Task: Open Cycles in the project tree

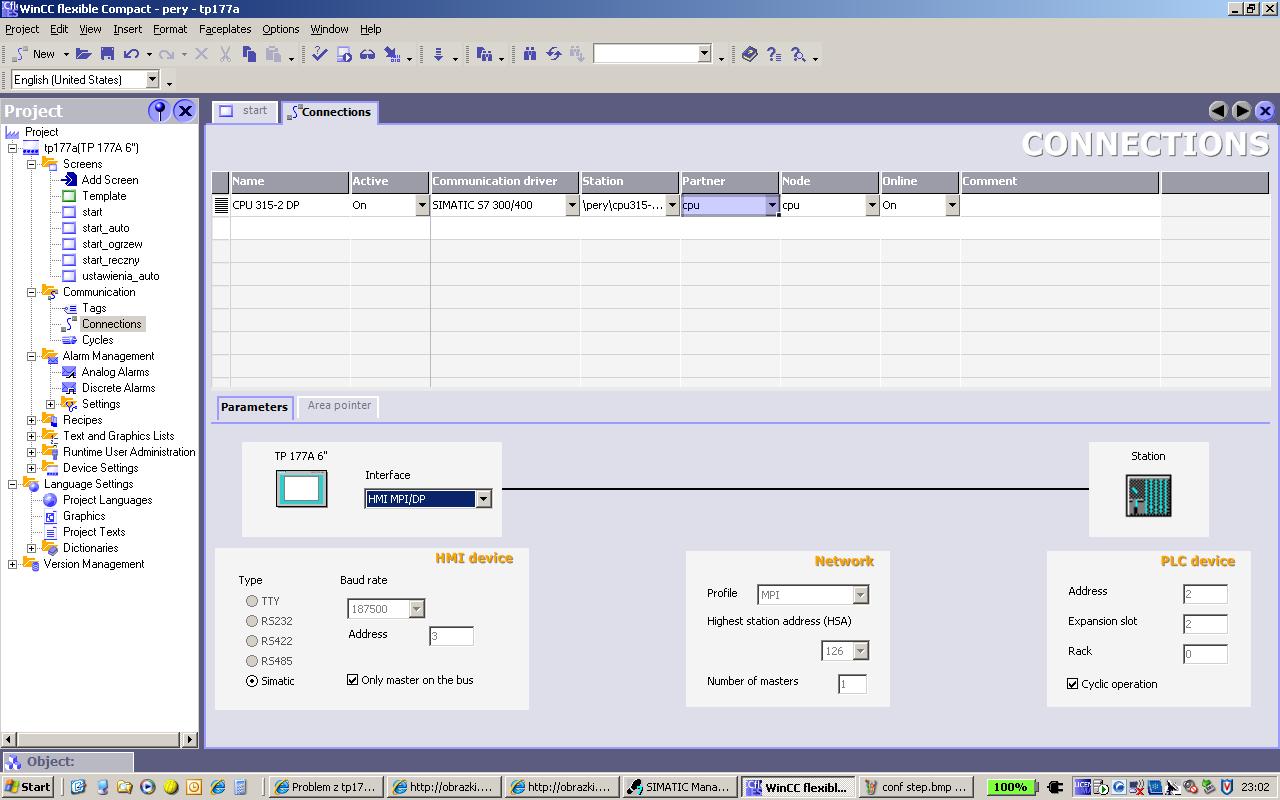Action: pos(97,340)
